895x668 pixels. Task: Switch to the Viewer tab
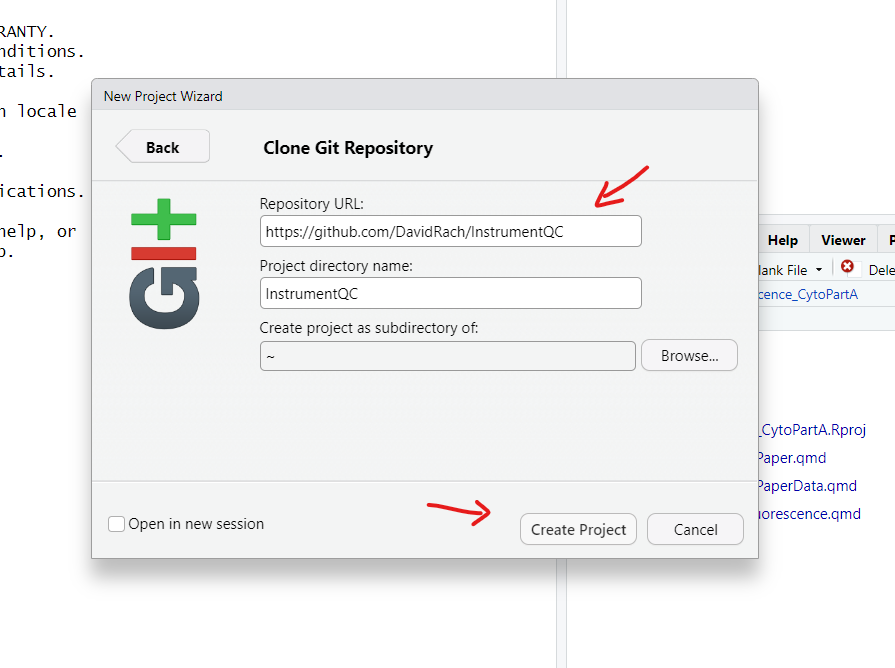(x=843, y=240)
